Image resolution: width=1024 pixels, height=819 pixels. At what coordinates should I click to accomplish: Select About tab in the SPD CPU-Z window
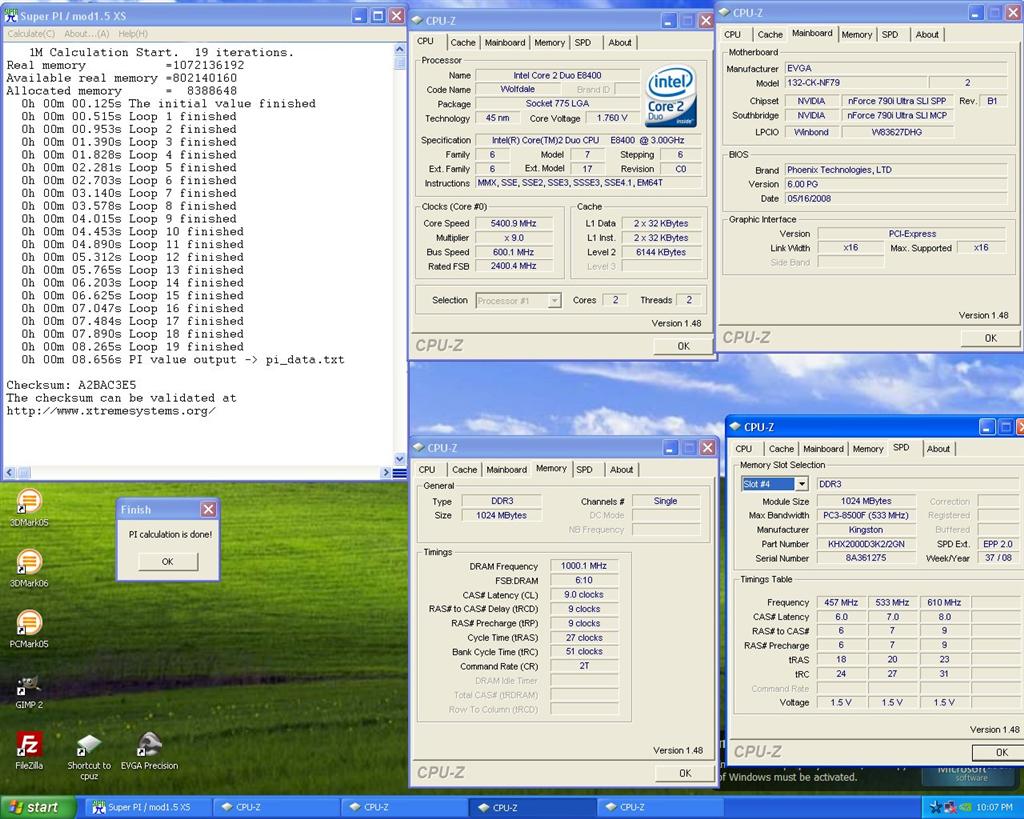(x=938, y=449)
